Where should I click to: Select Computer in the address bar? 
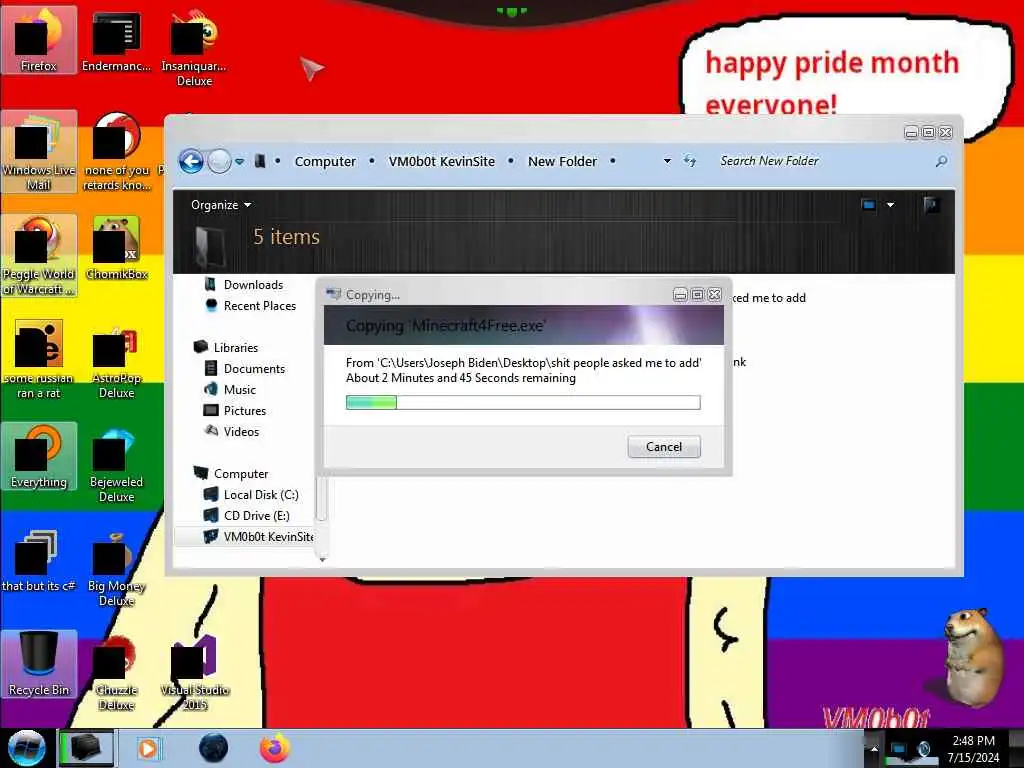coord(325,161)
